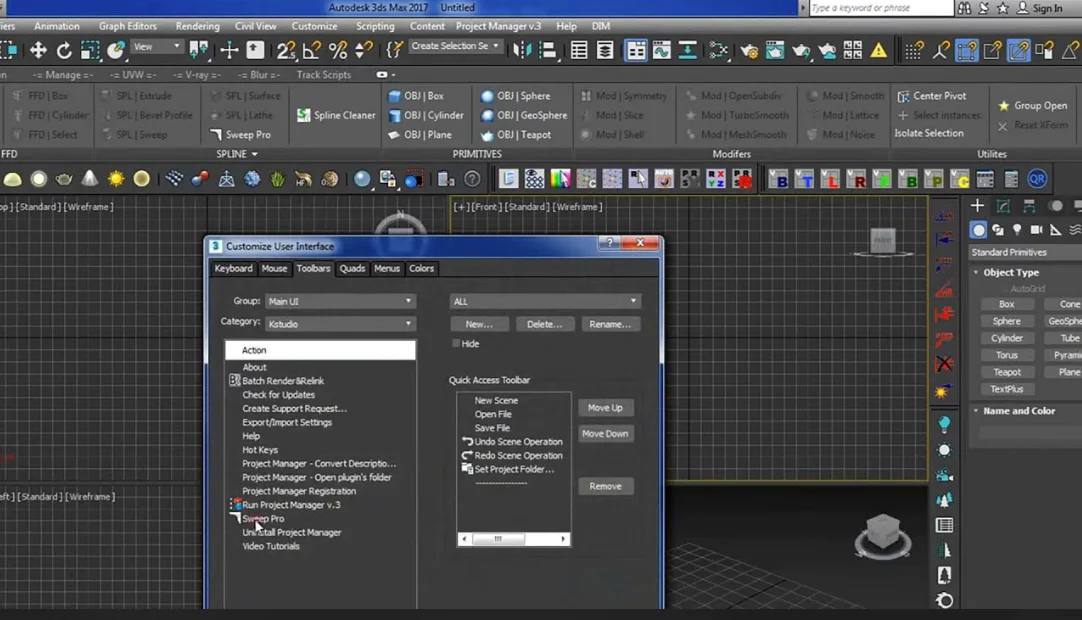Click the Remove button
Viewport: 1082px width, 620px height.
[x=605, y=486]
